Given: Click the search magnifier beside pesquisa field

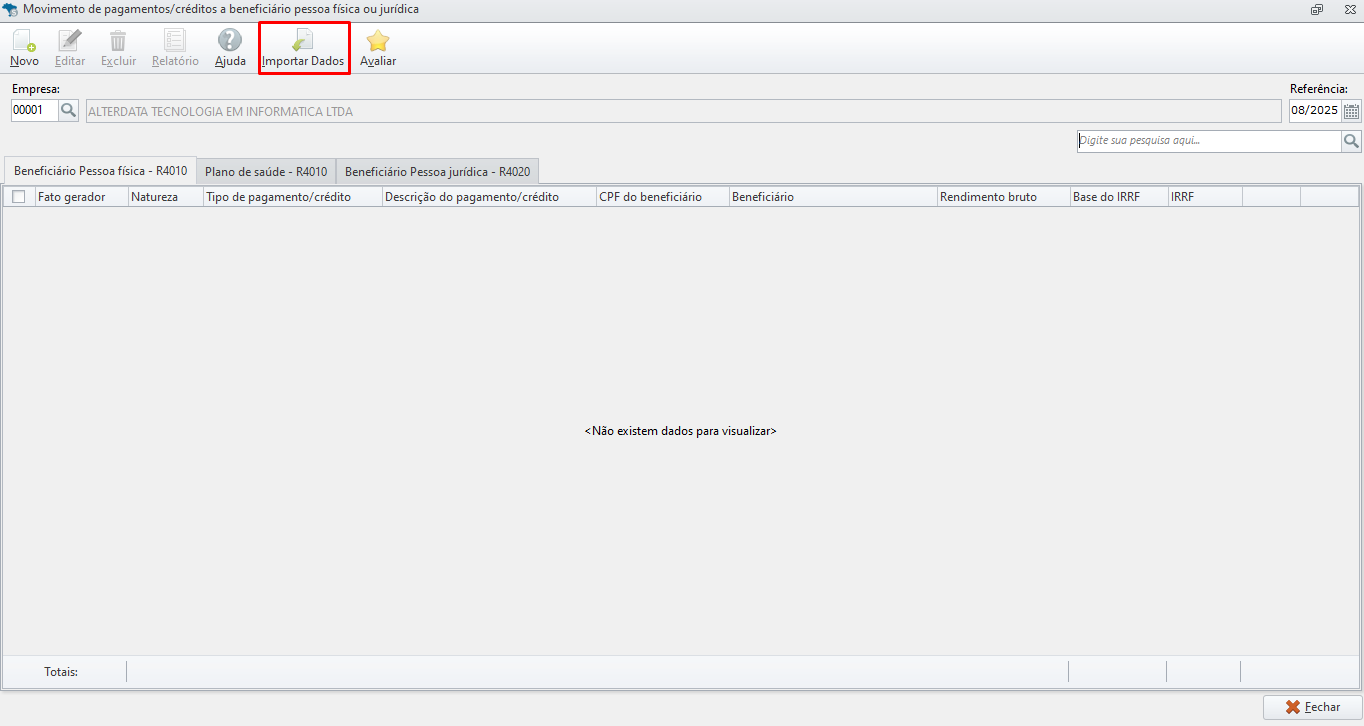Looking at the screenshot, I should point(1351,141).
